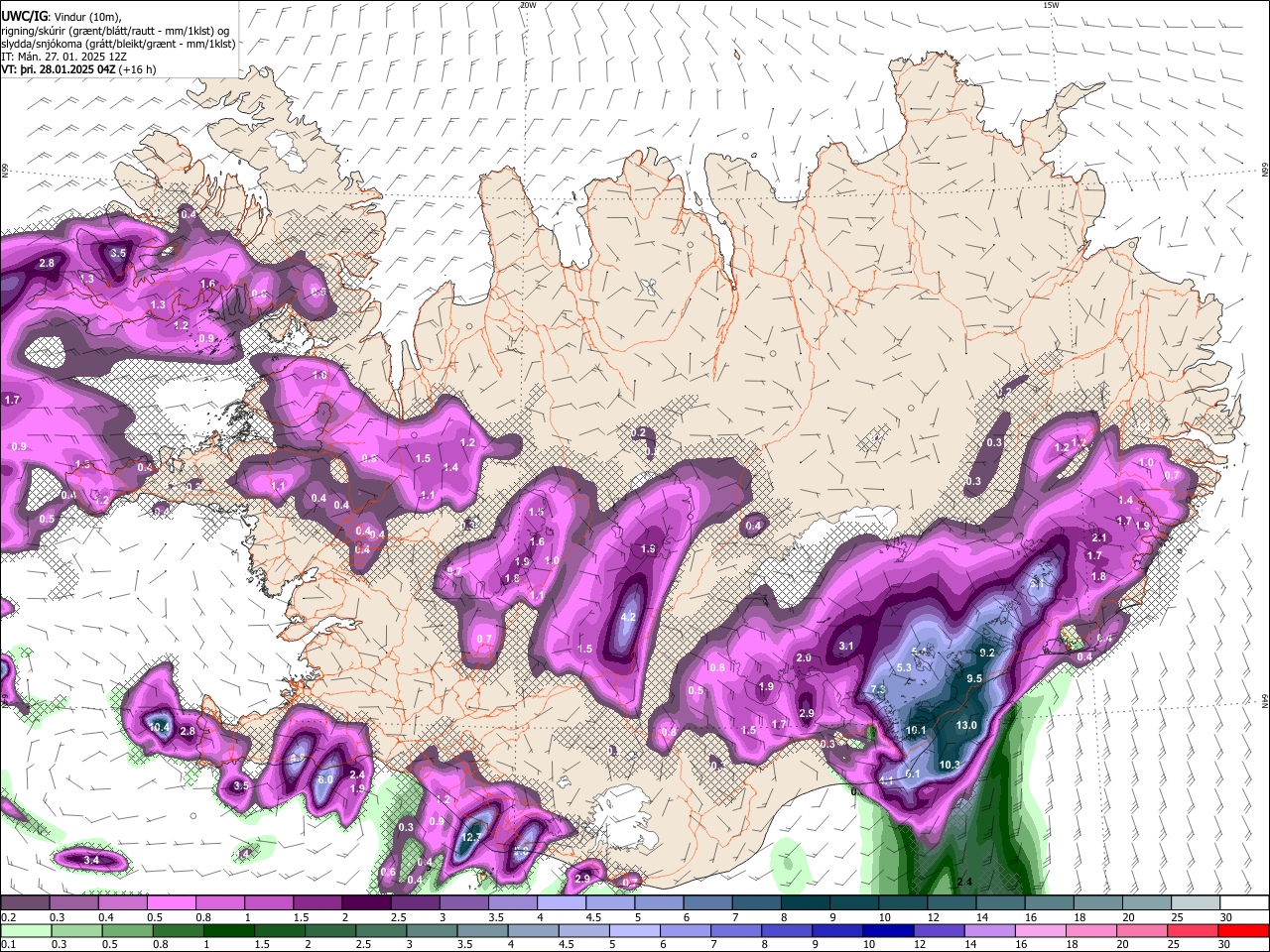Click the 3.4 value in the offshore band

(x=91, y=860)
